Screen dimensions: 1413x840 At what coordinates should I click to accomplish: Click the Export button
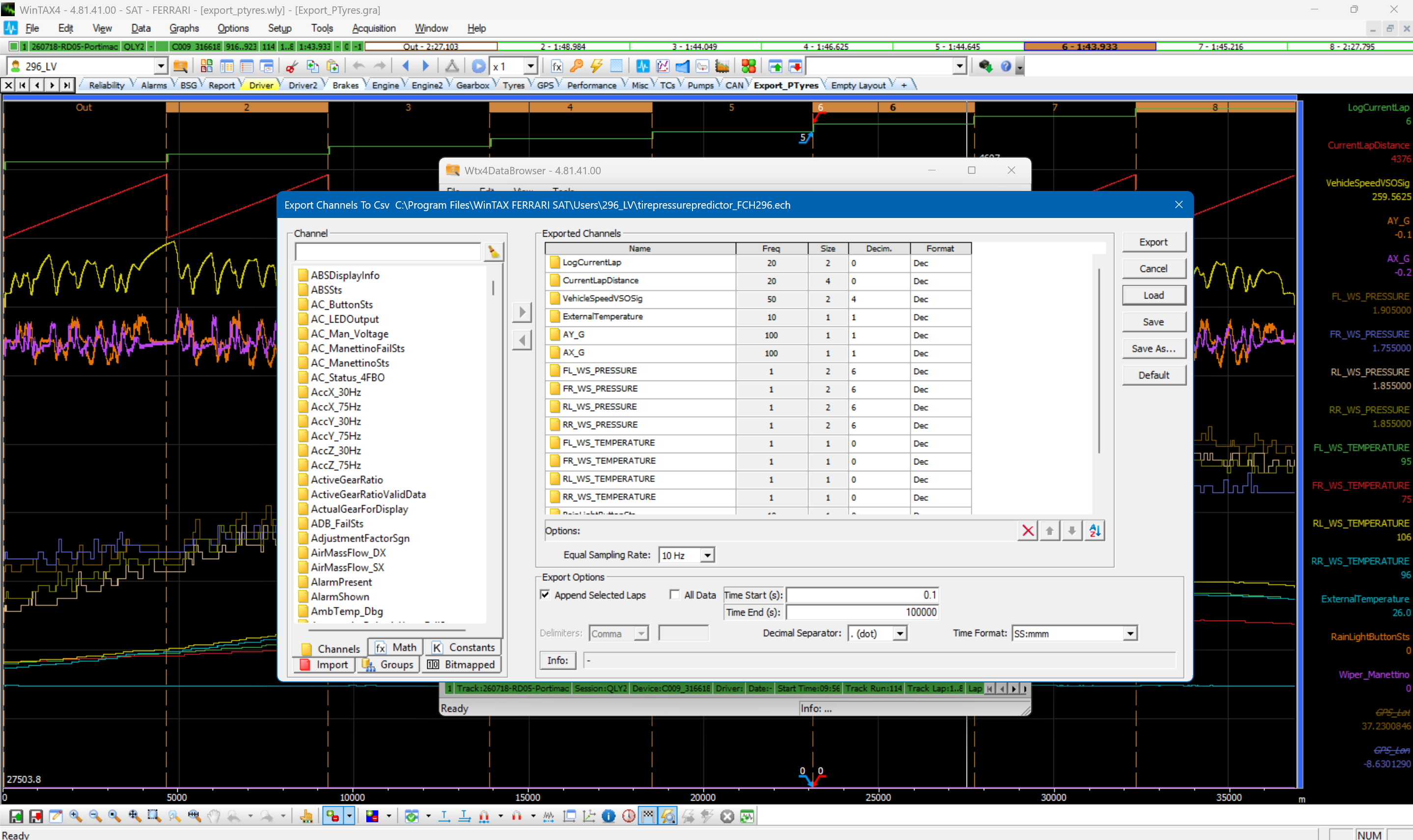(x=1153, y=242)
